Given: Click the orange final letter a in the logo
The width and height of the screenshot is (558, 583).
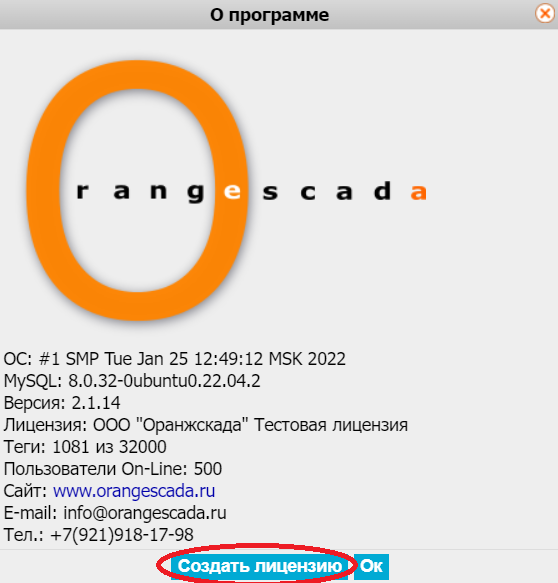Looking at the screenshot, I should (418, 192).
